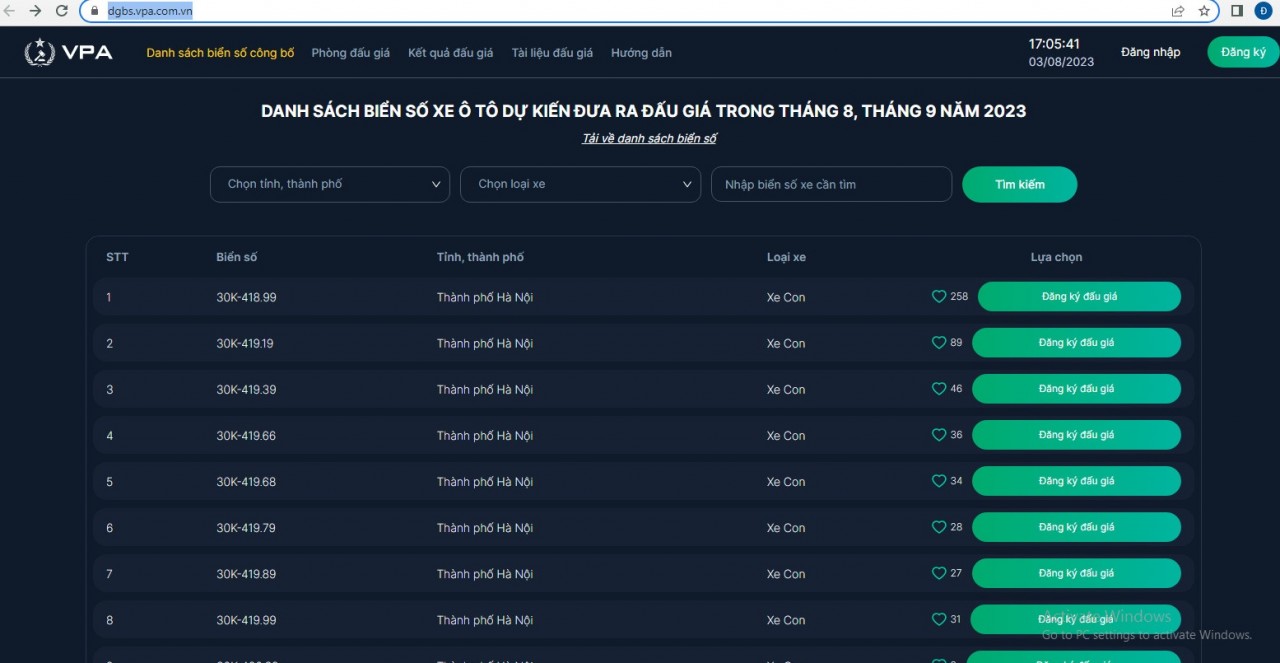Click the green Tìm kiếm search icon button
This screenshot has height=663, width=1280.
click(x=1019, y=184)
